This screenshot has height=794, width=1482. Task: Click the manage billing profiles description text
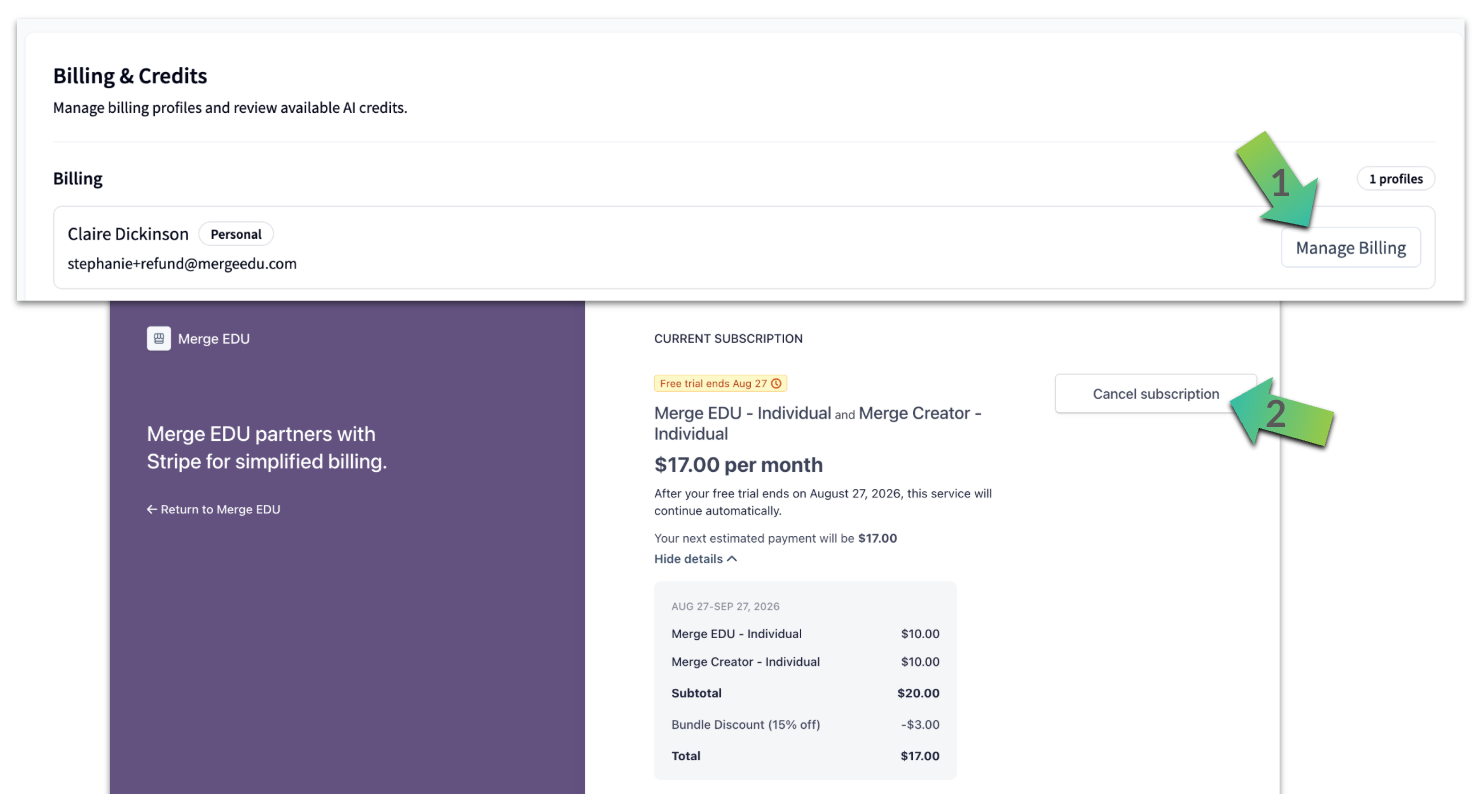(230, 108)
